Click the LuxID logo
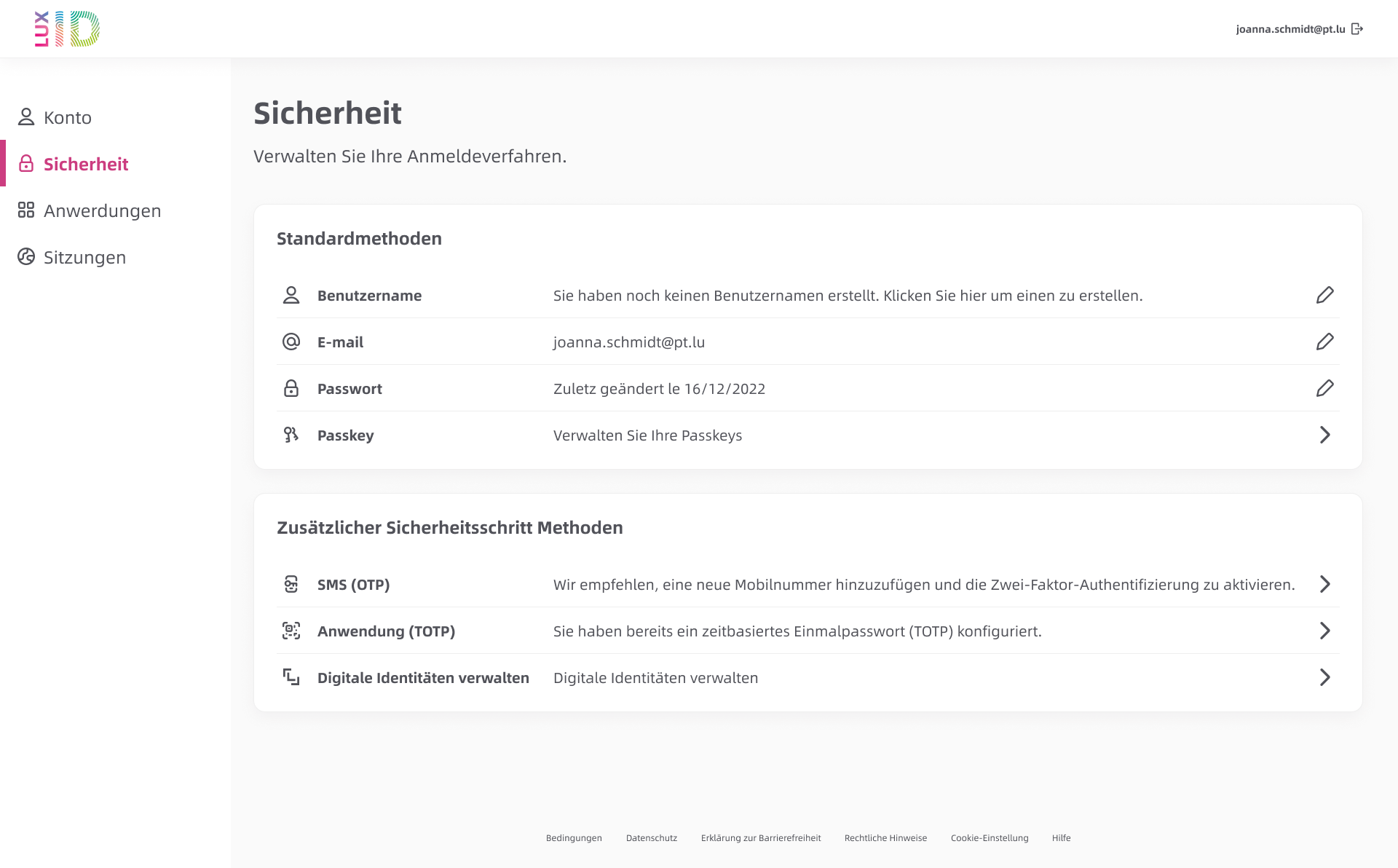Viewport: 1398px width, 868px height. (x=67, y=29)
